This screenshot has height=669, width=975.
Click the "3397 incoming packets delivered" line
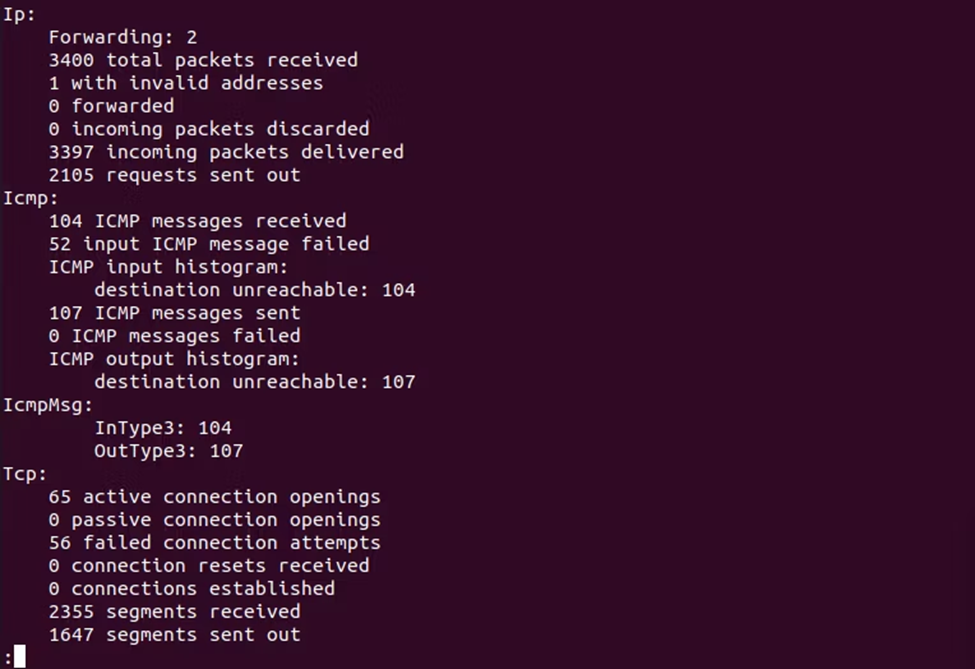point(226,152)
